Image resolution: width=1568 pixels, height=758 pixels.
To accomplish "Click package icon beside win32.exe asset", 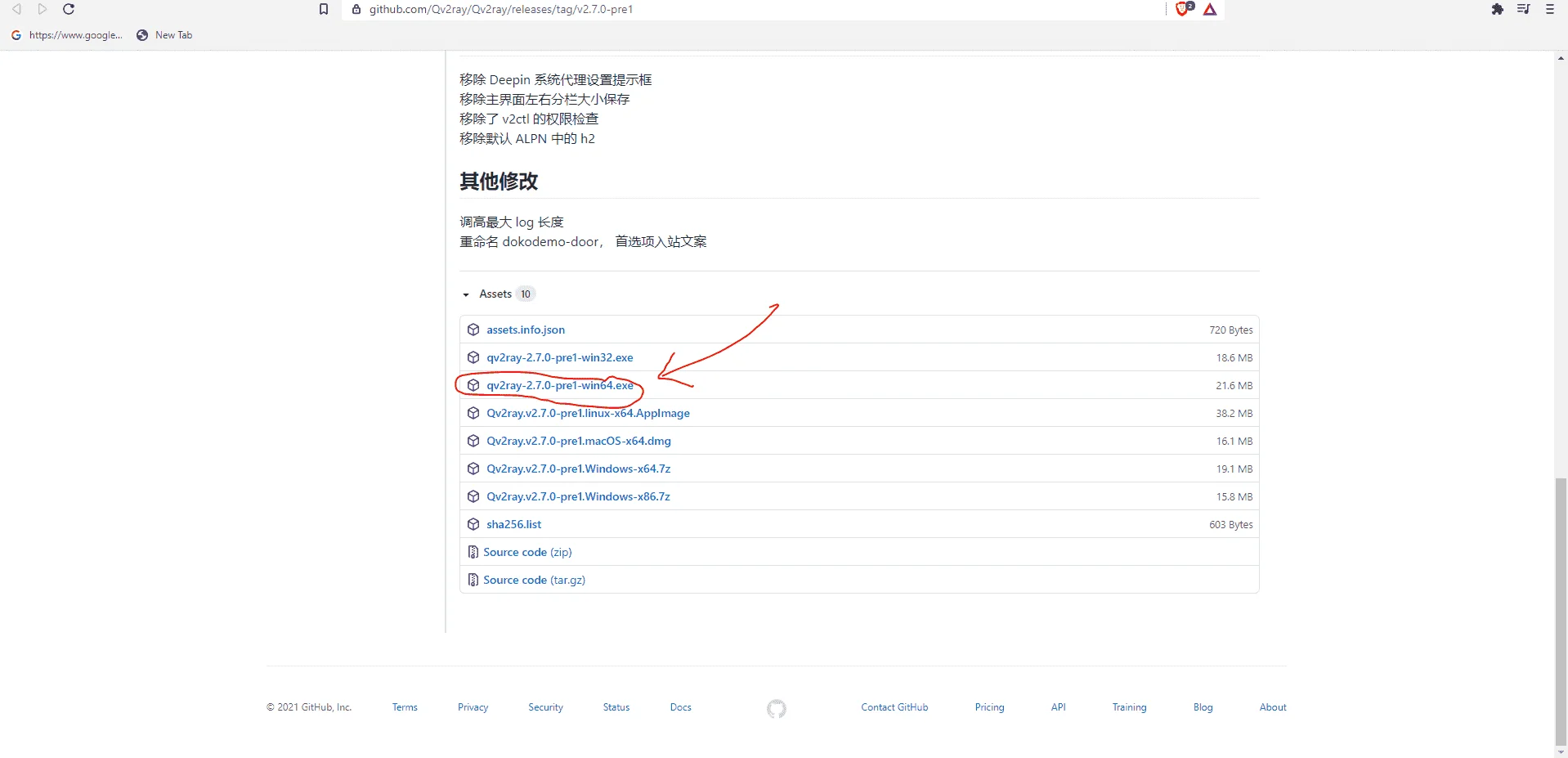I will tap(473, 357).
